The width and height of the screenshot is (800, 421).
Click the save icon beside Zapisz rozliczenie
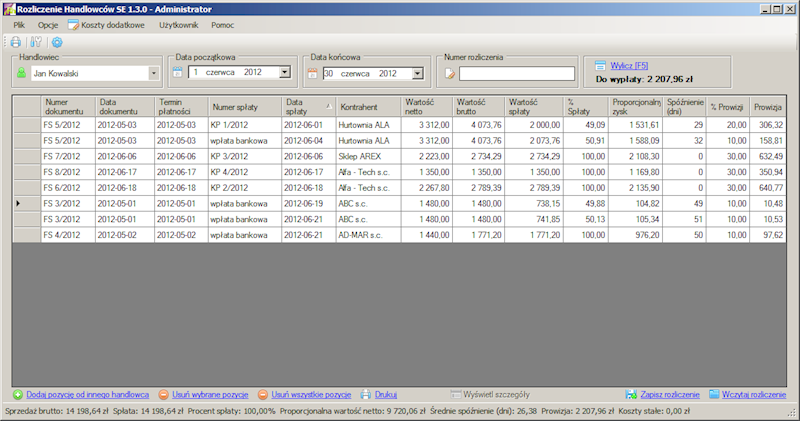click(631, 394)
